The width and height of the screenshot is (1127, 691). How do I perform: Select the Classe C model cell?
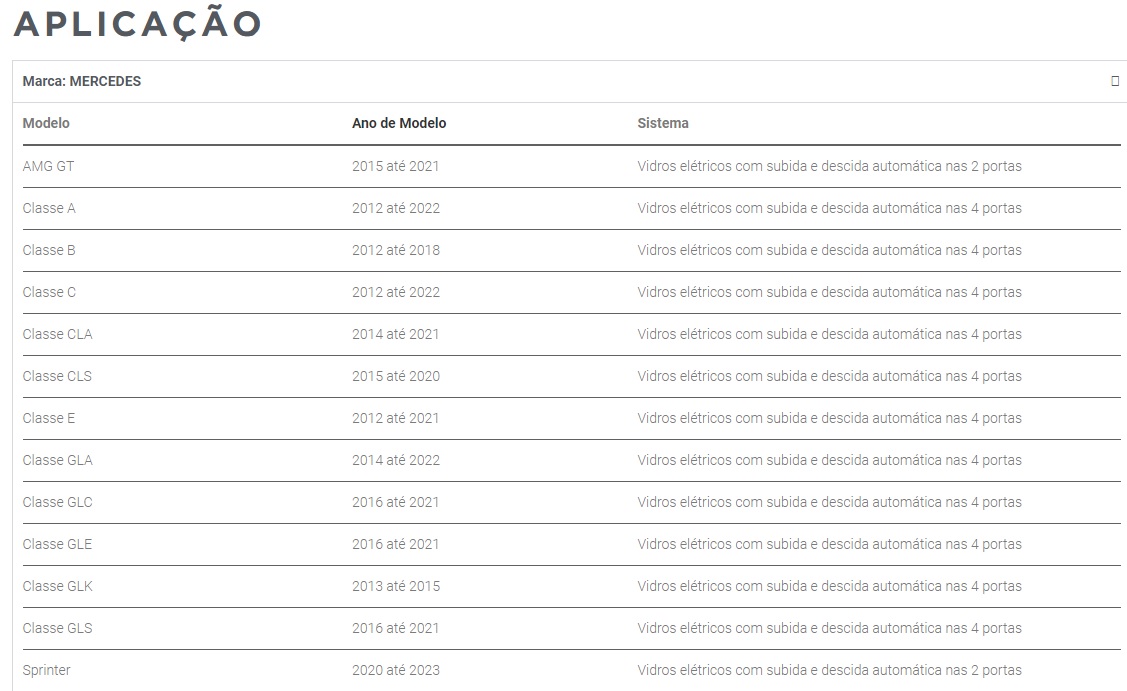point(49,292)
